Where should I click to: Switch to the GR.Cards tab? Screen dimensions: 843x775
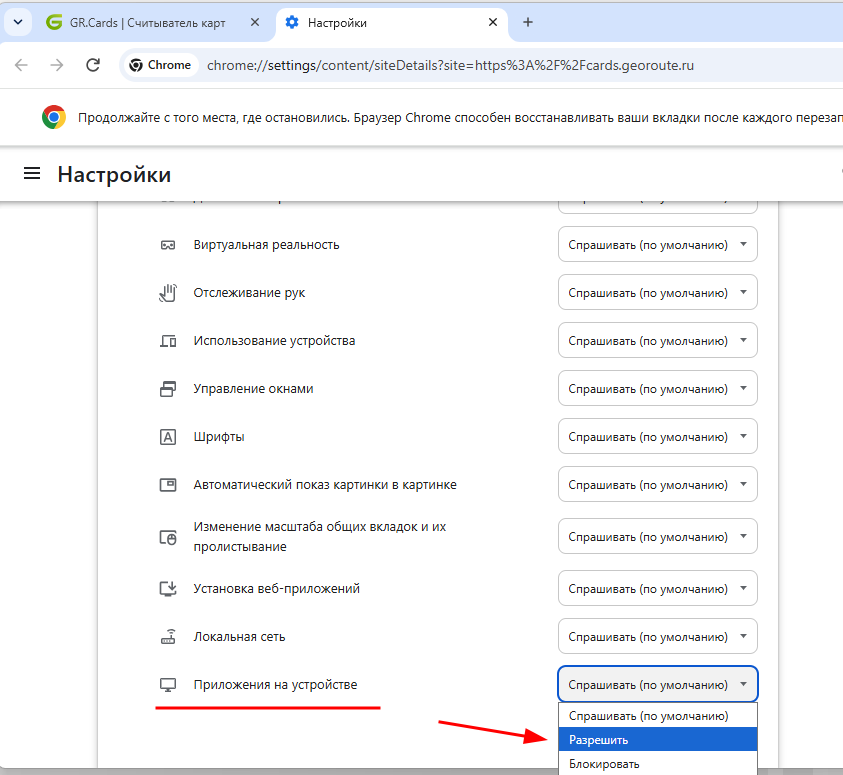click(x=145, y=23)
